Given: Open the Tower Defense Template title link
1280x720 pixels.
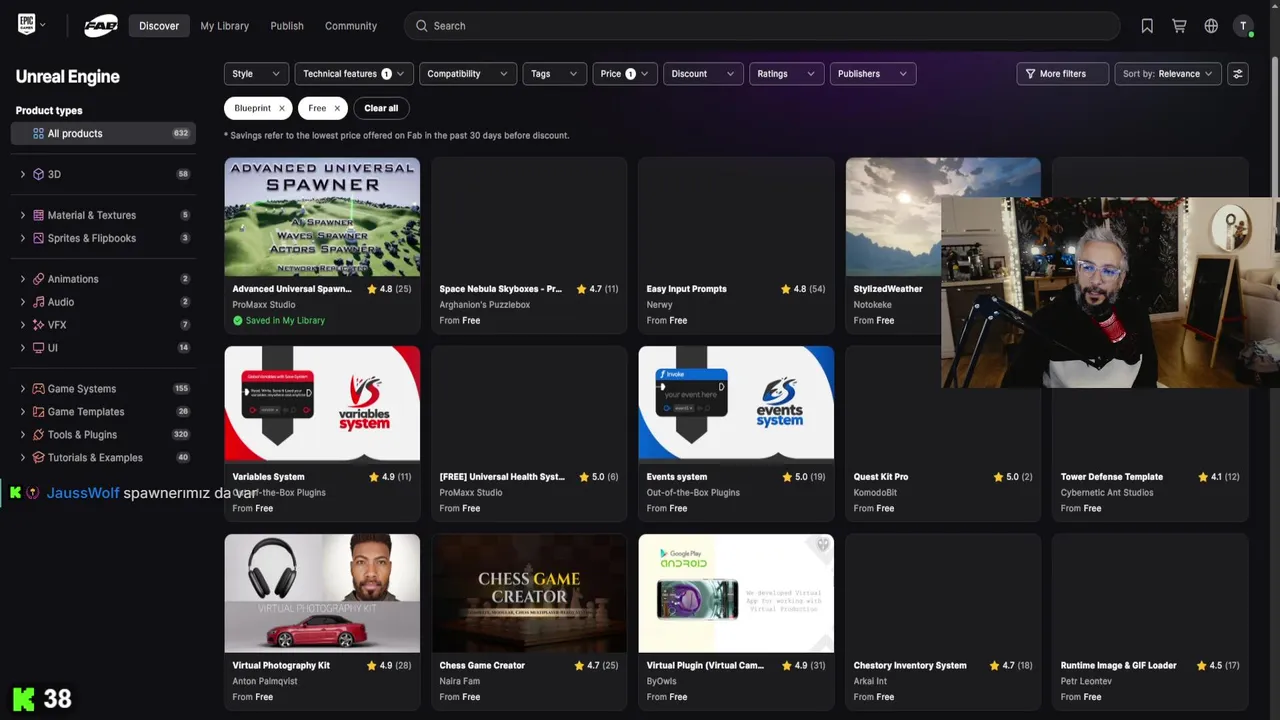Looking at the screenshot, I should 1112,477.
